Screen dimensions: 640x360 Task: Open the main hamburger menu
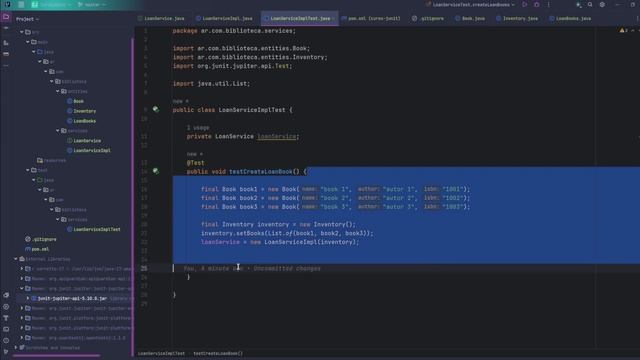click(21, 4)
